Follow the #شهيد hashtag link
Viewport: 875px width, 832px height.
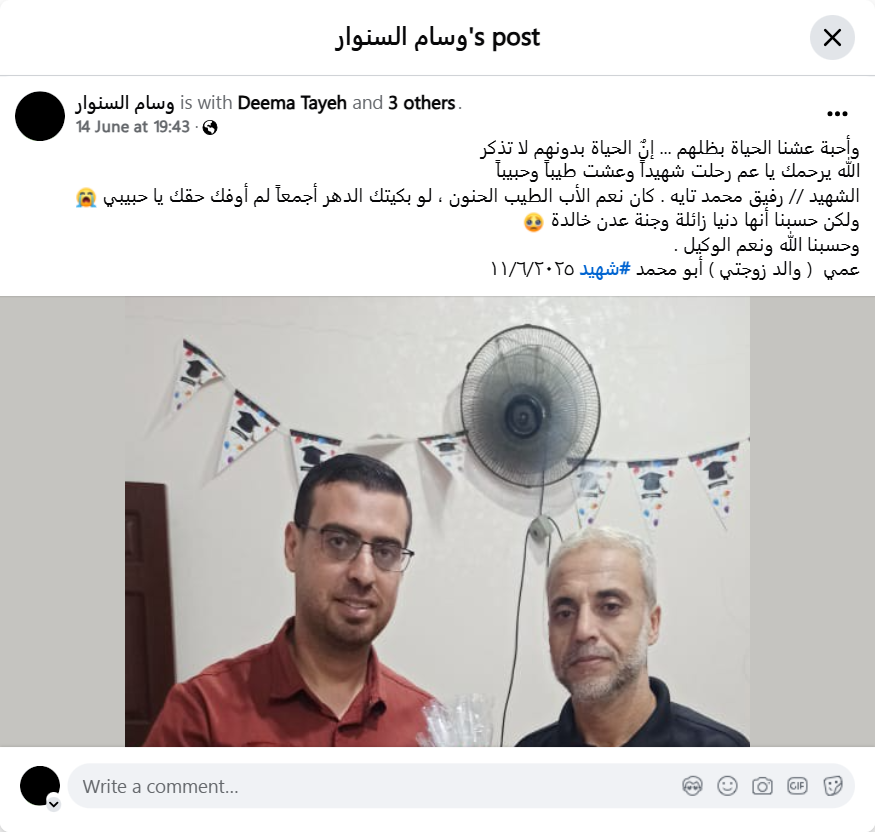coord(605,270)
